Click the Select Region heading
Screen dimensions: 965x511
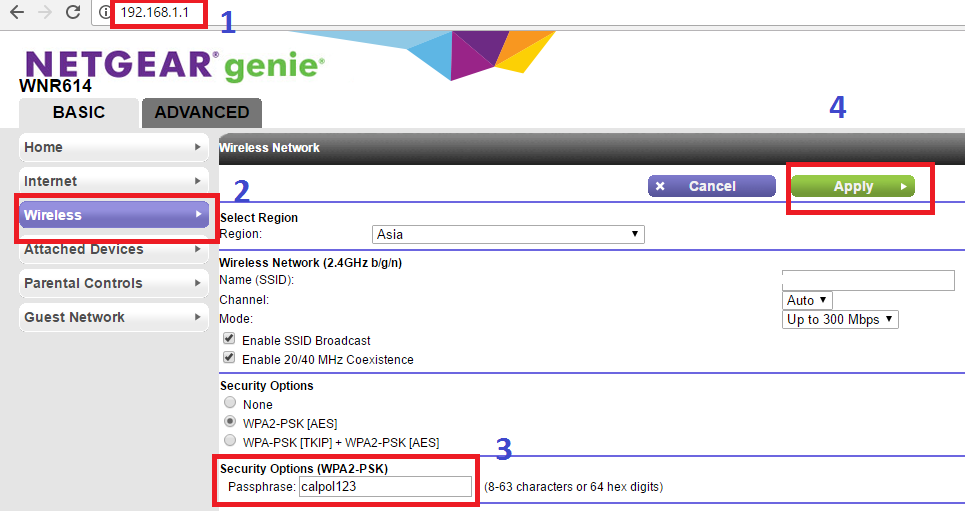[x=258, y=218]
